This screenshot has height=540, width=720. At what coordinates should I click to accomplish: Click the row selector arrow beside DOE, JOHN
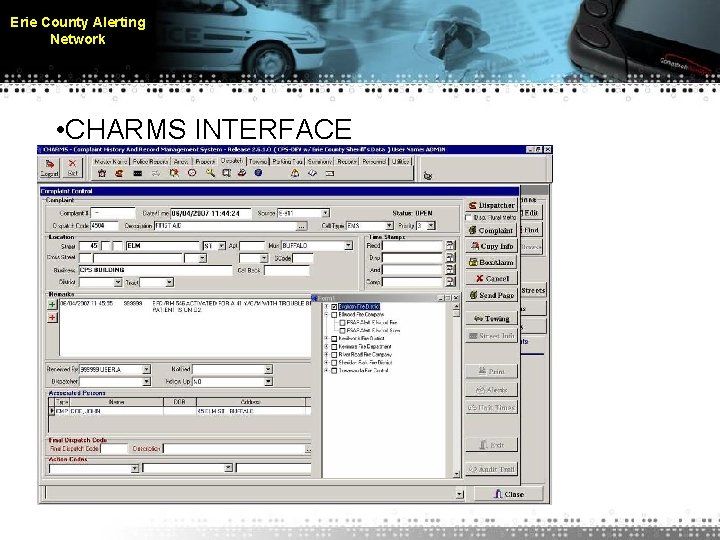point(52,411)
